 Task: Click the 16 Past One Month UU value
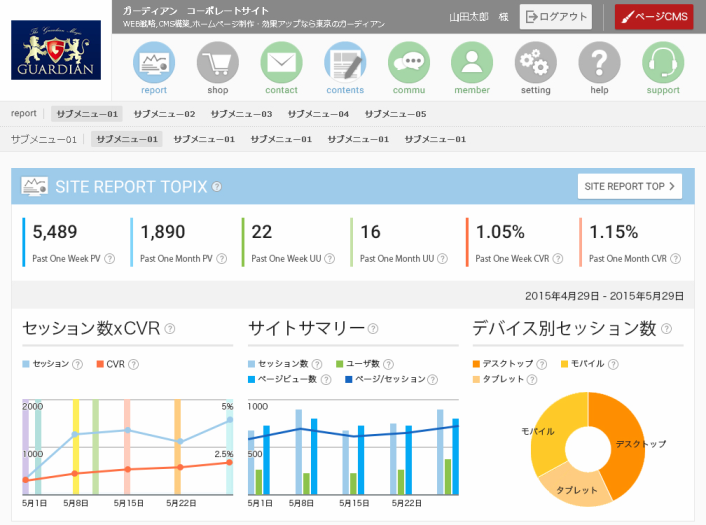point(371,232)
